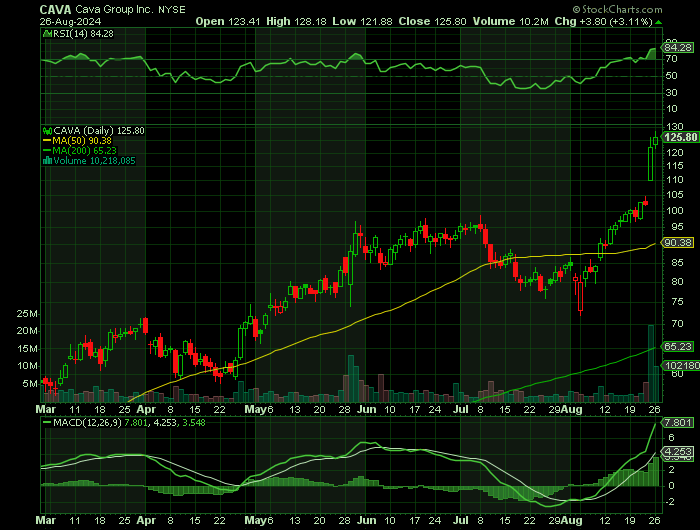Click the 65.23 MA(200) tag on right axis
The image size is (700, 530).
[x=678, y=346]
